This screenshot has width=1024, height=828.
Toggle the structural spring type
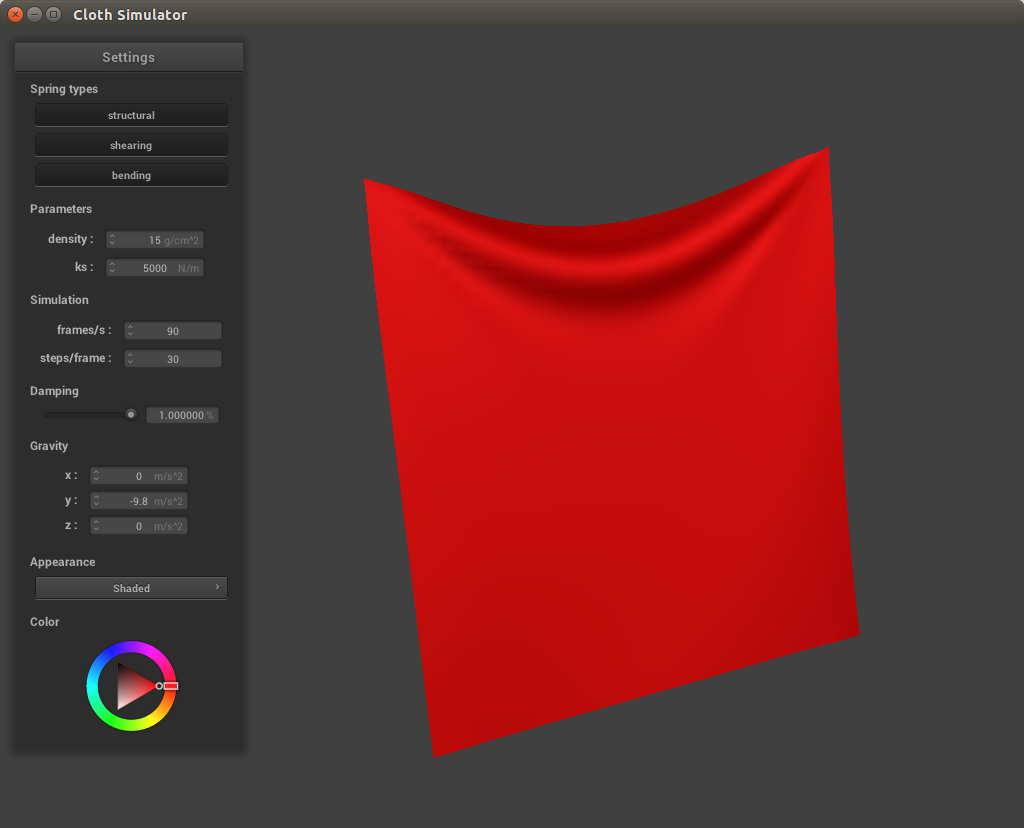(x=131, y=115)
